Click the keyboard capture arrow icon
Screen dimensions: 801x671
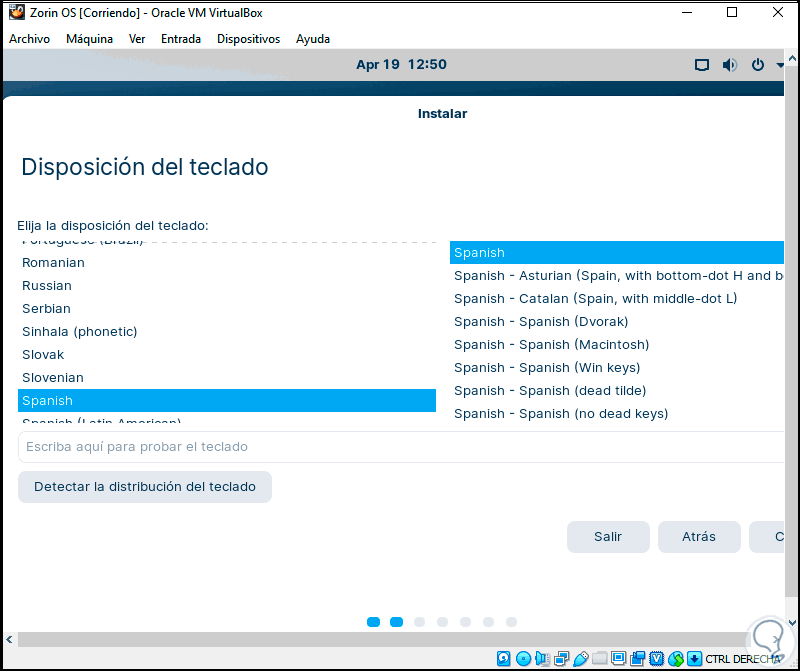[694, 659]
